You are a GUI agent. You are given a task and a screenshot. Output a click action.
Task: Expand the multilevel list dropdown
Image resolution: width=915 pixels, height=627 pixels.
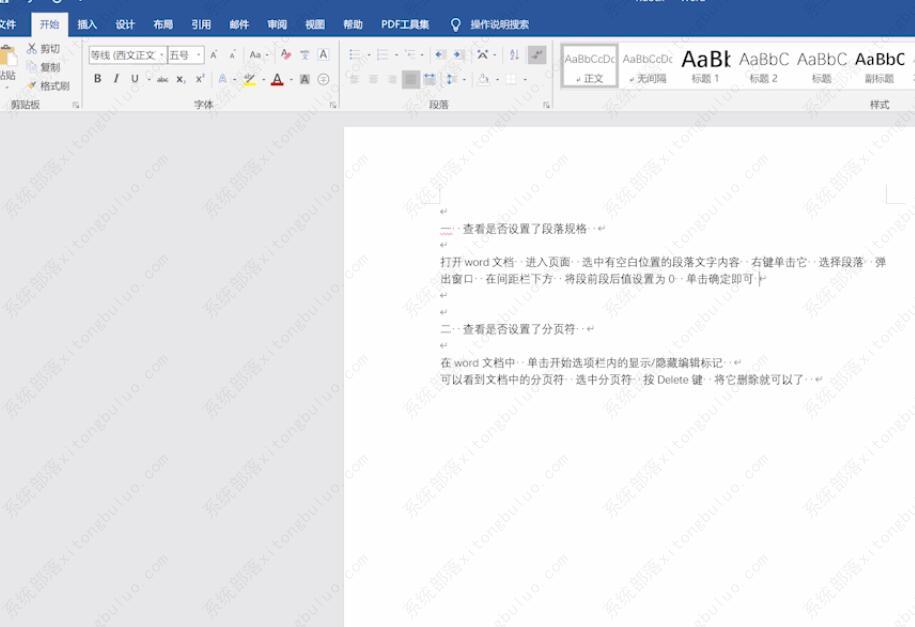pyautogui.click(x=422, y=55)
